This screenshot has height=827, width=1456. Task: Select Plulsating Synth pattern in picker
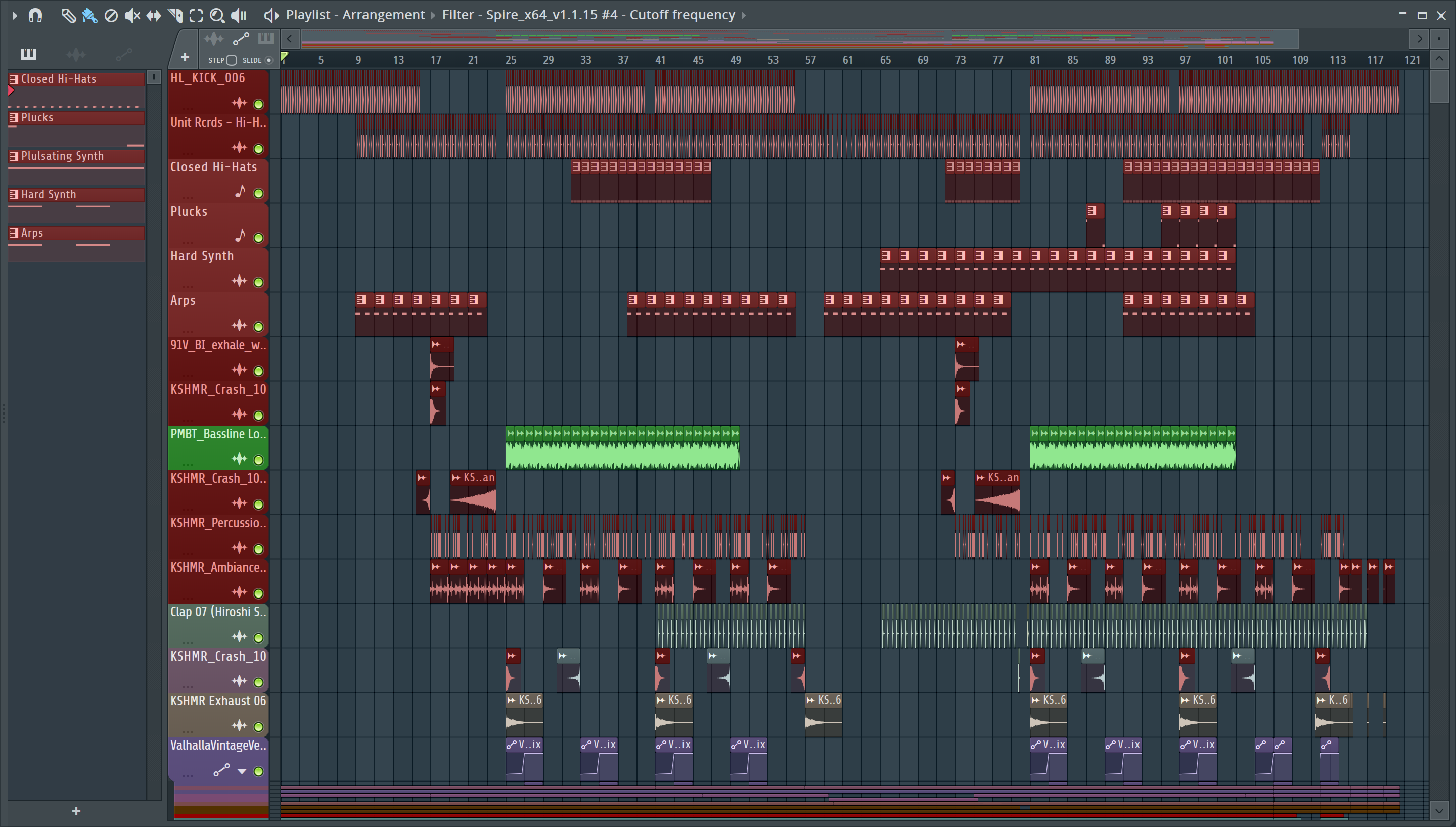(76, 156)
